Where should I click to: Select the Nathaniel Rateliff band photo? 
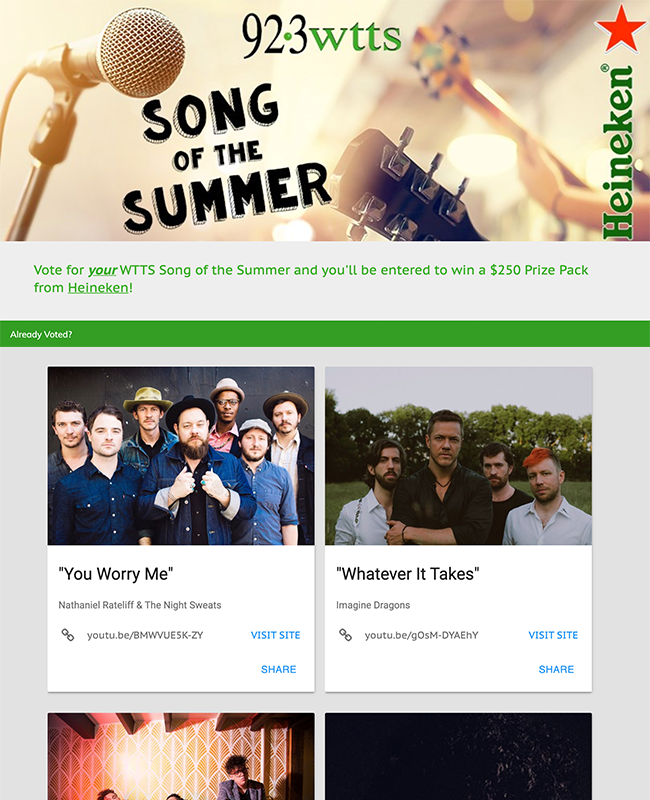pos(181,456)
